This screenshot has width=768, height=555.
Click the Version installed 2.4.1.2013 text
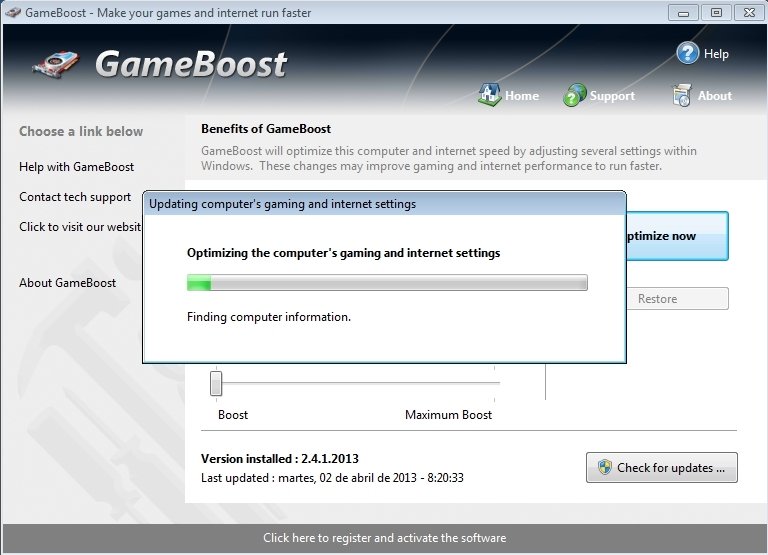280,459
